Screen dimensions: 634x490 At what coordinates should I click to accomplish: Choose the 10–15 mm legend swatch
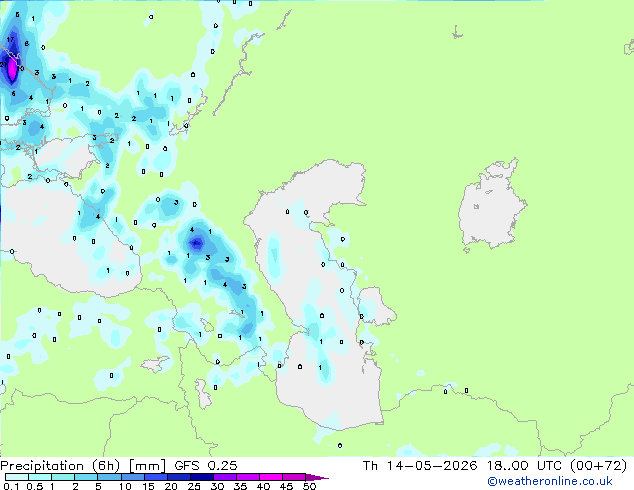click(x=133, y=477)
